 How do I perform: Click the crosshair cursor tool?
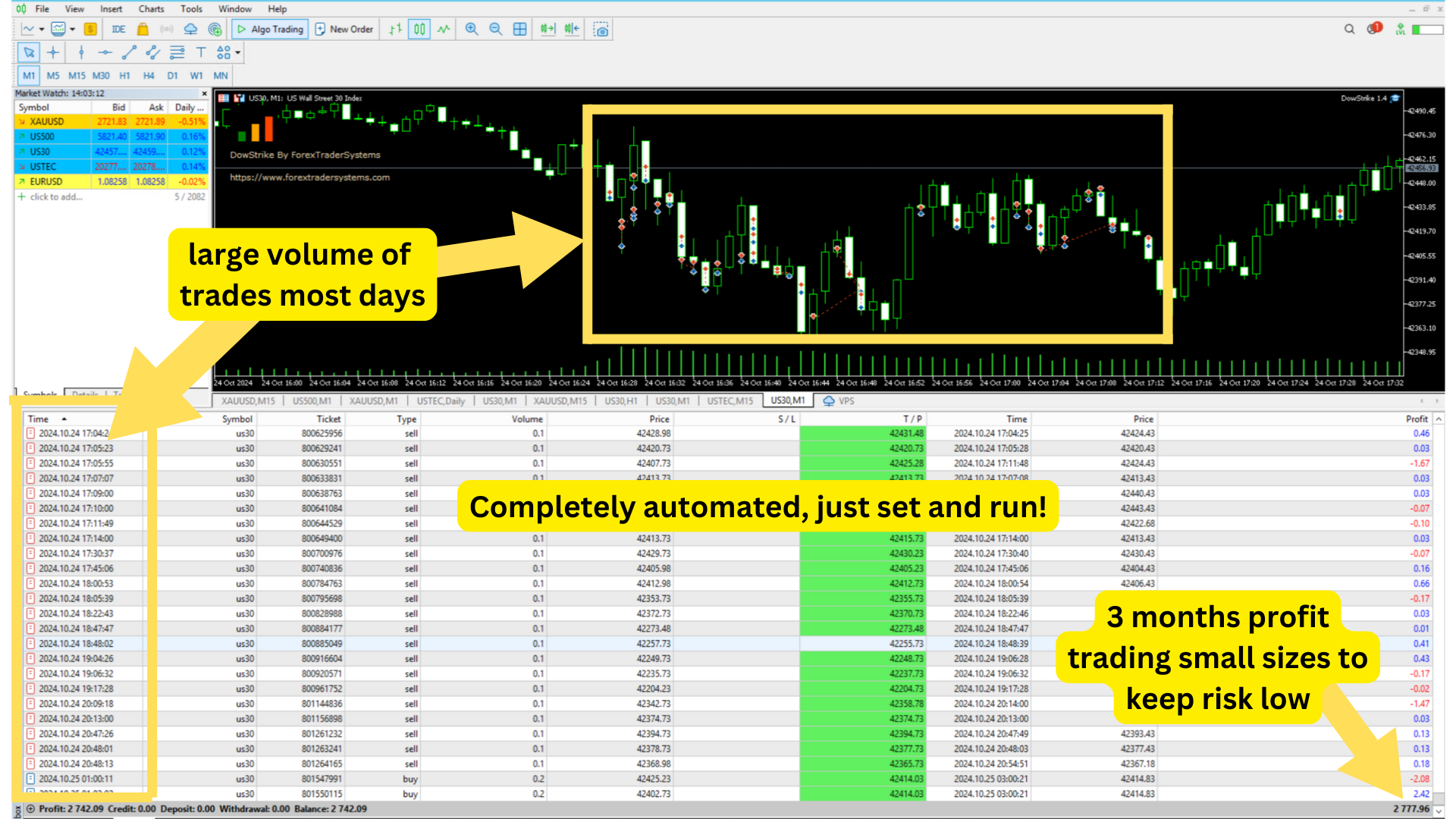(52, 52)
